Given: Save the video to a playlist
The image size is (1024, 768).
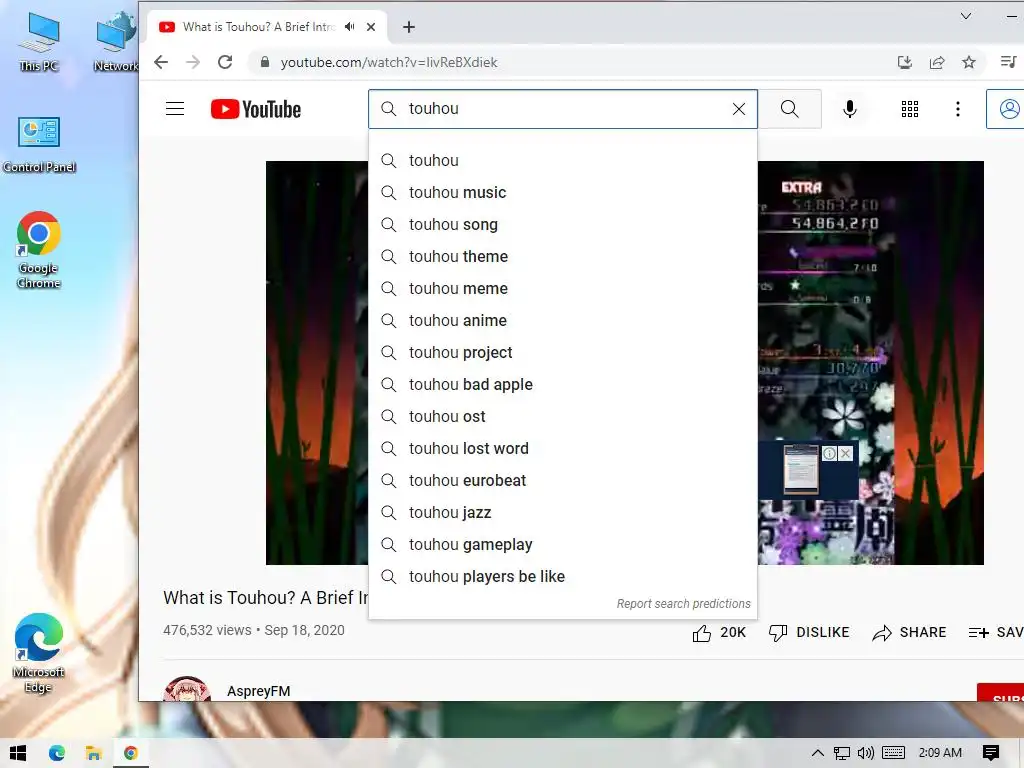Looking at the screenshot, I should tap(995, 632).
